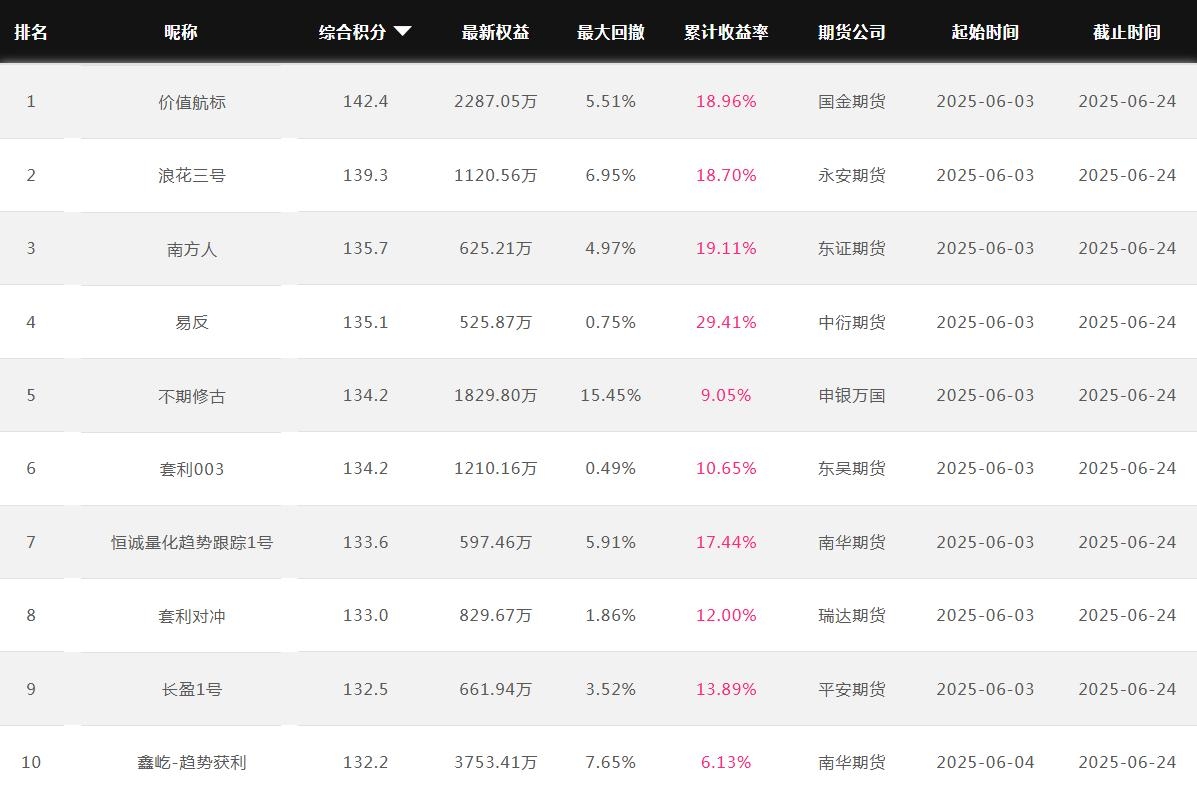Click the futures company 瑞达期货
Viewport: 1197px width, 796px height.
point(852,615)
